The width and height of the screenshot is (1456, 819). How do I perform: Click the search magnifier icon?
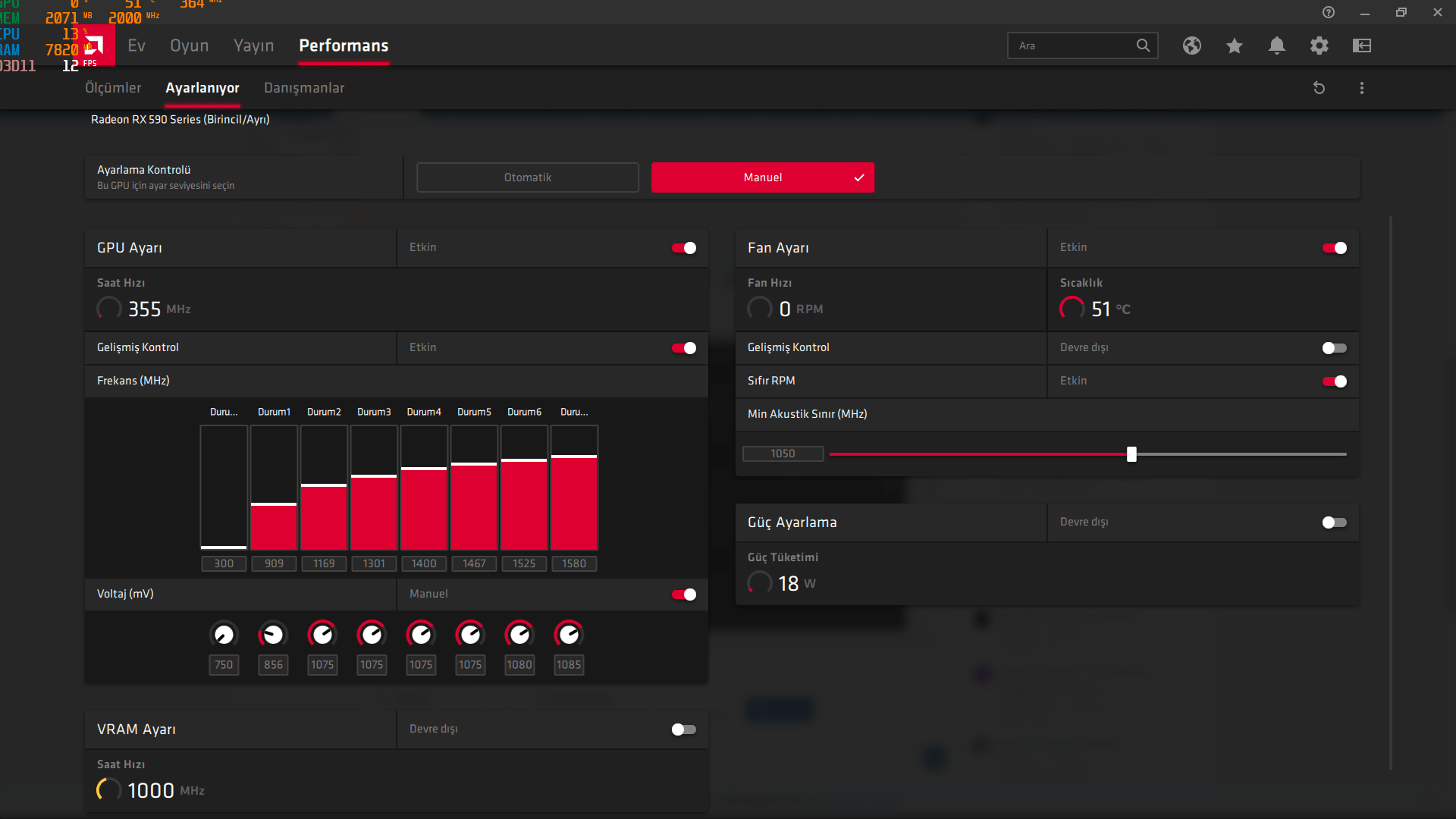click(x=1143, y=45)
